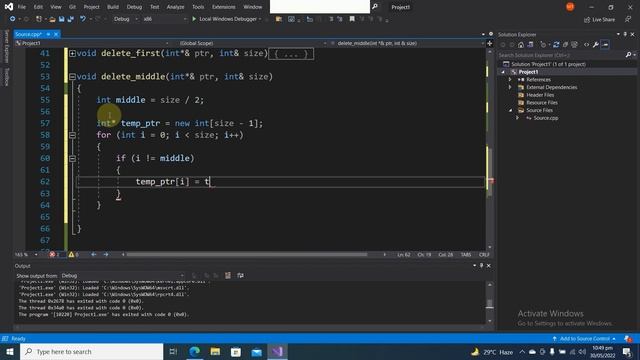Click the Save file icon in toolbar

coord(61,19)
